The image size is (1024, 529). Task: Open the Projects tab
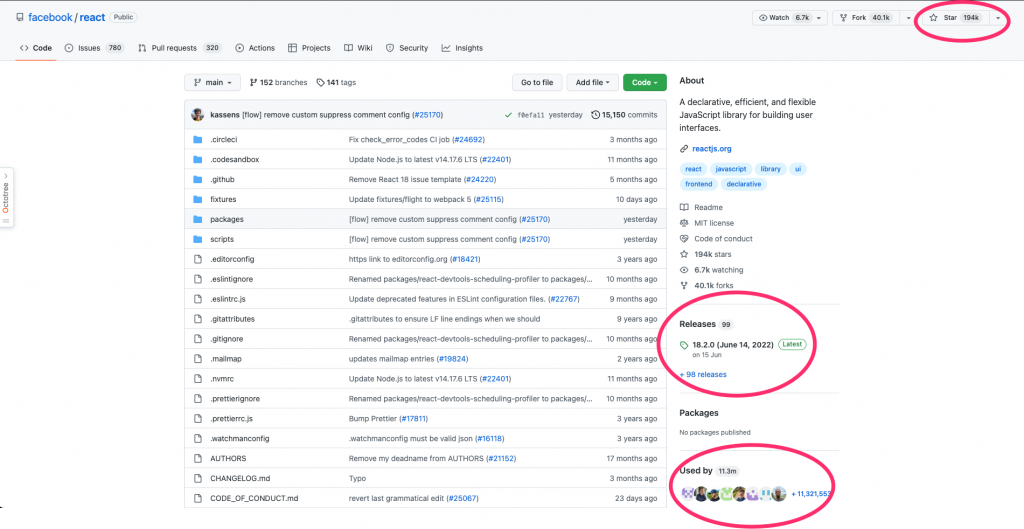pyautogui.click(x=309, y=48)
